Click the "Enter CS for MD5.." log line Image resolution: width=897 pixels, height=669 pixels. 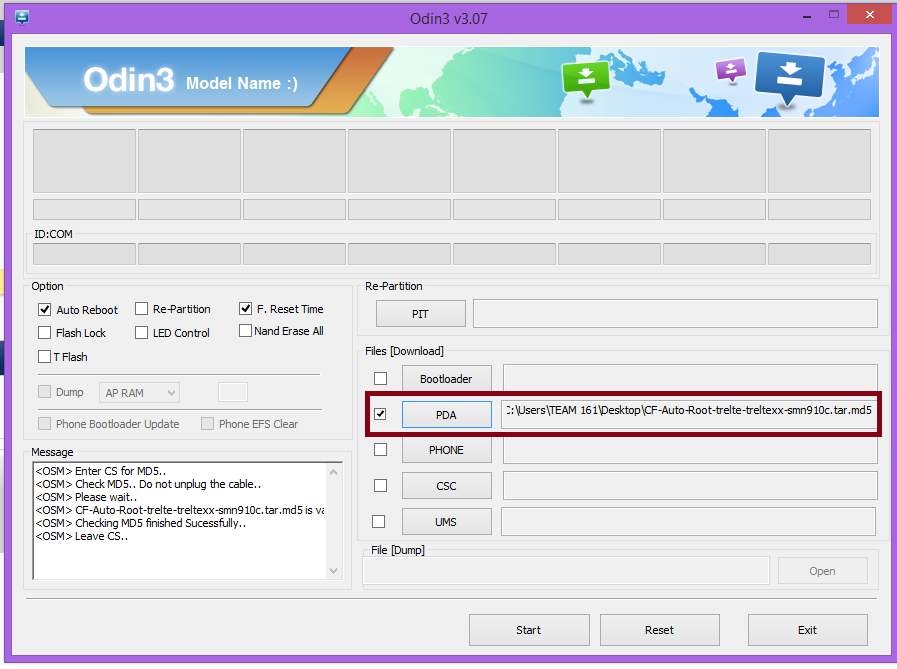coord(101,471)
